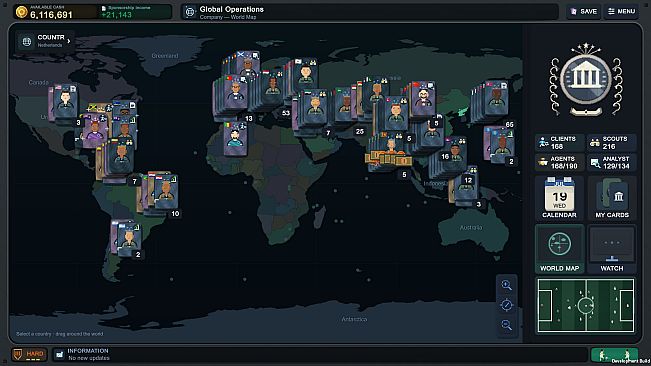Open the Sponsorship Income +21,143 panel
The image size is (651, 366).
tap(135, 12)
